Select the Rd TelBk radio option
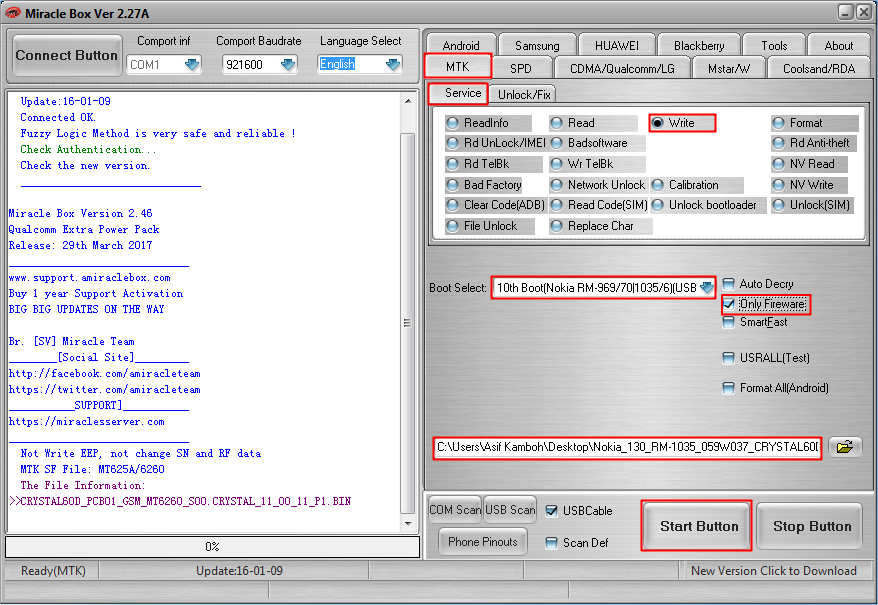878x605 pixels. coord(493,164)
